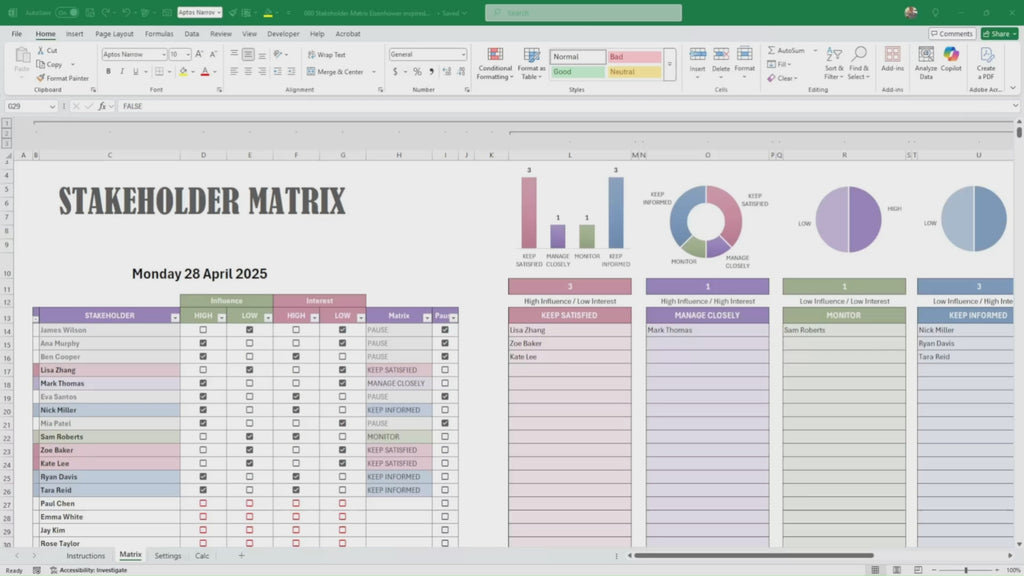Check High Influence box for James Wilson

click(x=203, y=330)
